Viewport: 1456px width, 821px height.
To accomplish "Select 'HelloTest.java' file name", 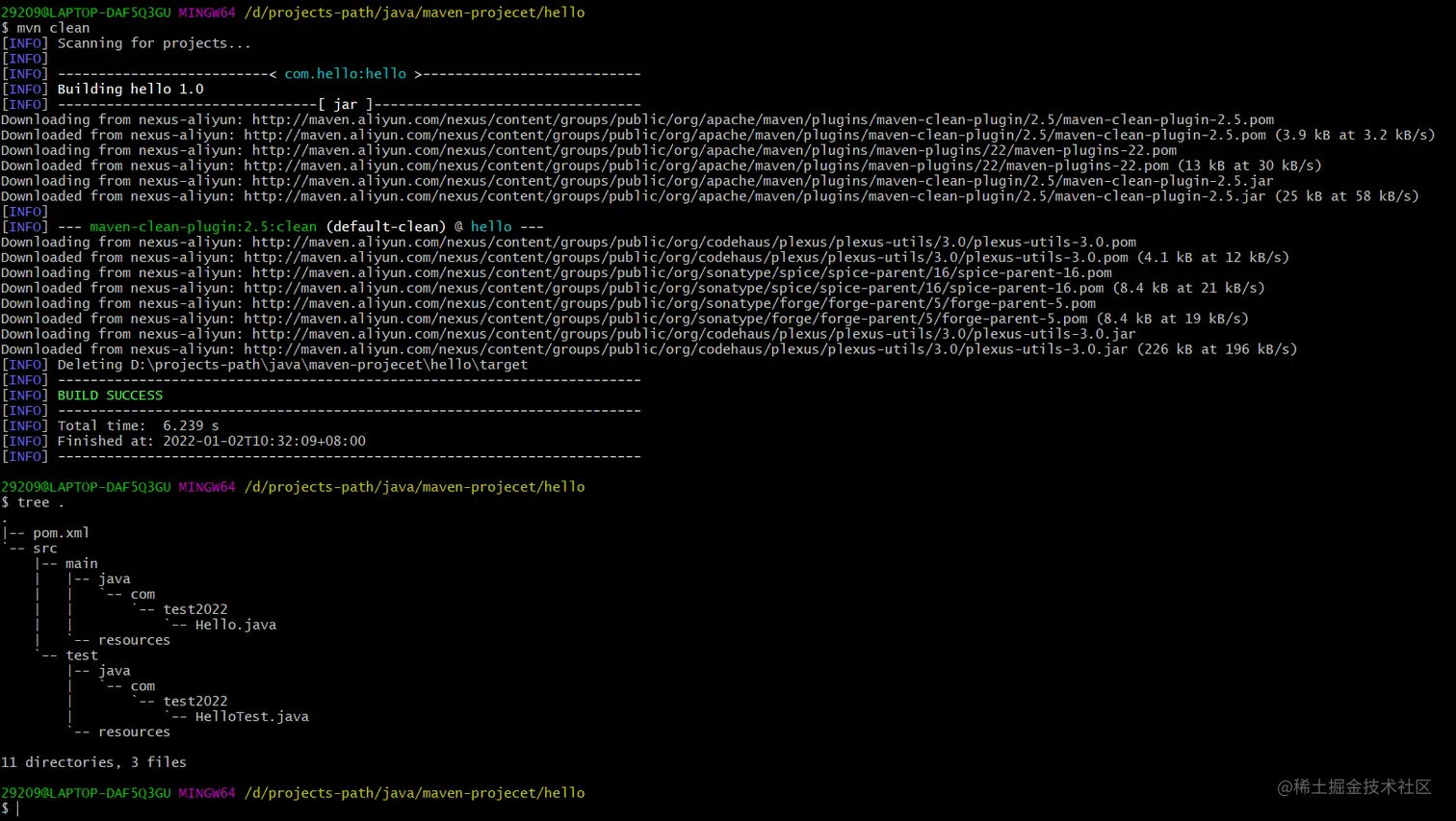I will point(252,717).
